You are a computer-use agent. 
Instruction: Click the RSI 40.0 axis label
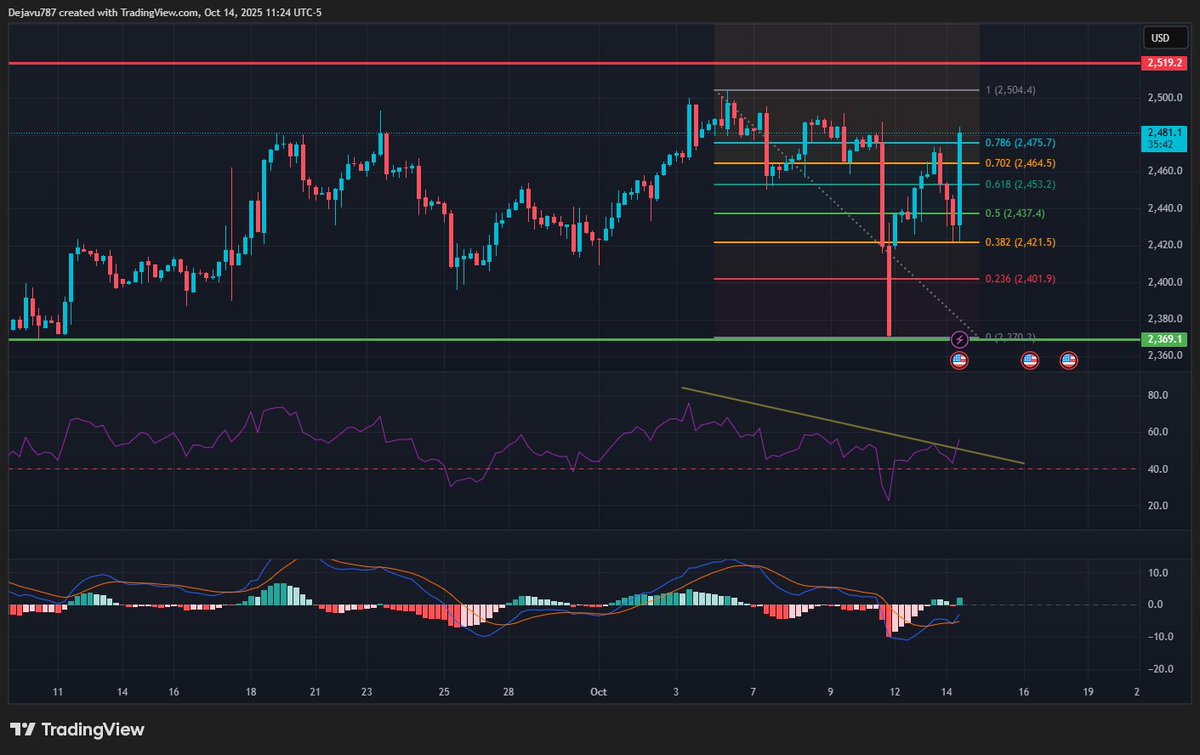point(1158,469)
